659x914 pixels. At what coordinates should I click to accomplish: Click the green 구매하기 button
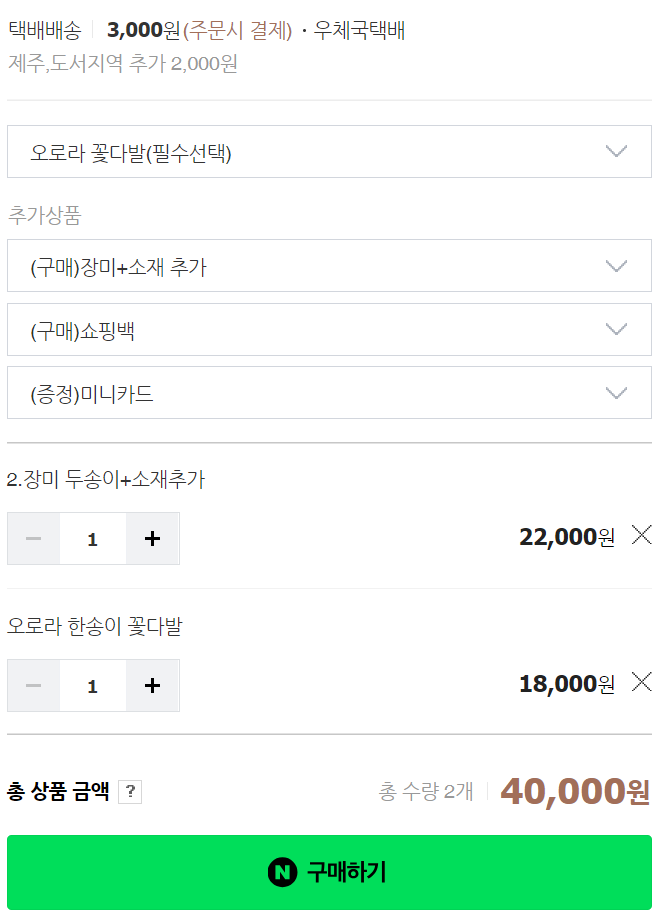329,872
